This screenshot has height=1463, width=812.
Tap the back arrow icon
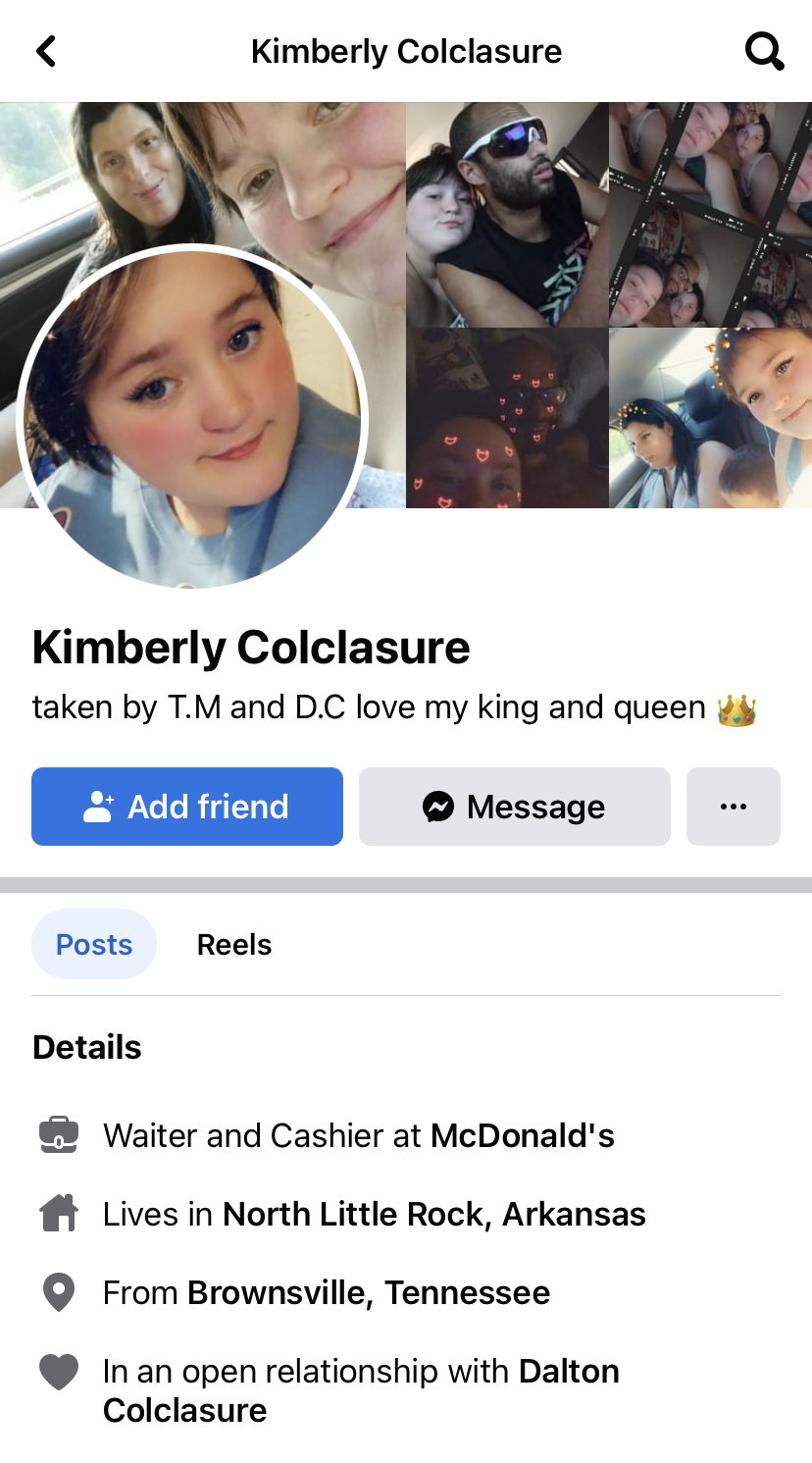(46, 51)
